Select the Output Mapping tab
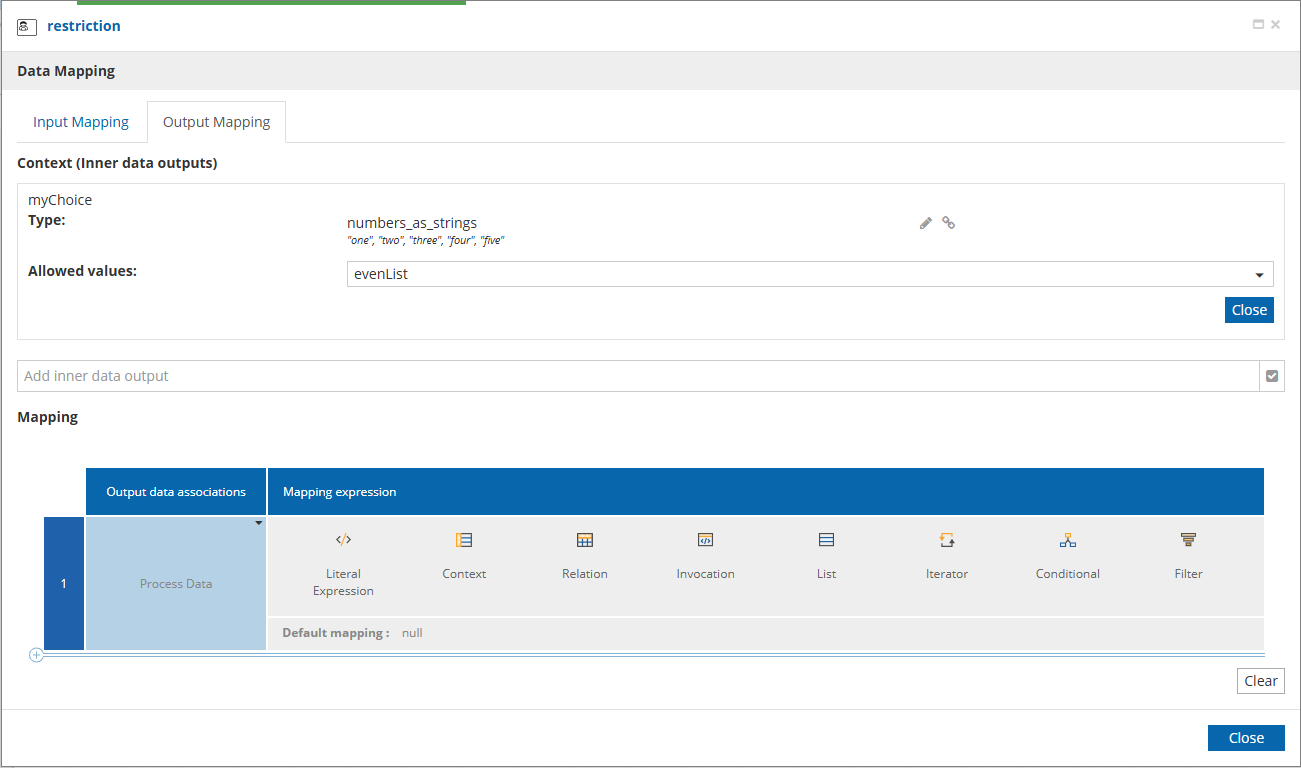The image size is (1301, 768). tap(216, 122)
